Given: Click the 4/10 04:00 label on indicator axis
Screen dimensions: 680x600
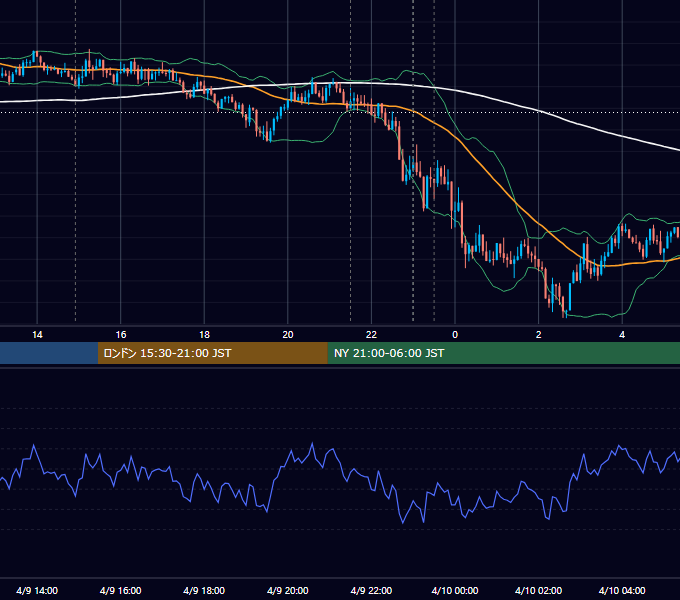Looking at the screenshot, I should pyautogui.click(x=622, y=590).
